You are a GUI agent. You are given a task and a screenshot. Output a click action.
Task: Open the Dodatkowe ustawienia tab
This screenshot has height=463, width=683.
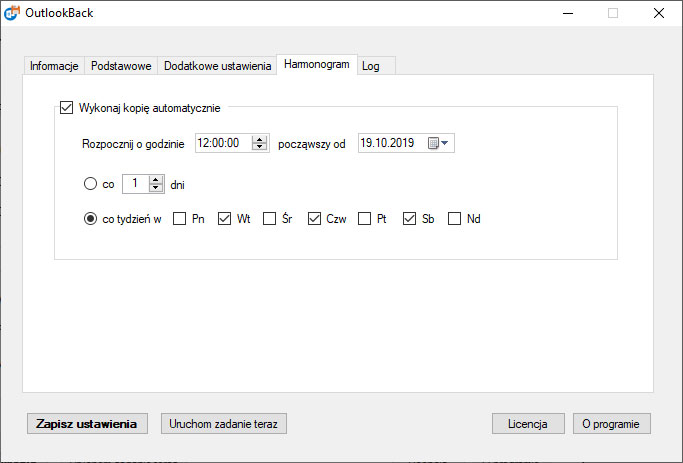click(217, 66)
